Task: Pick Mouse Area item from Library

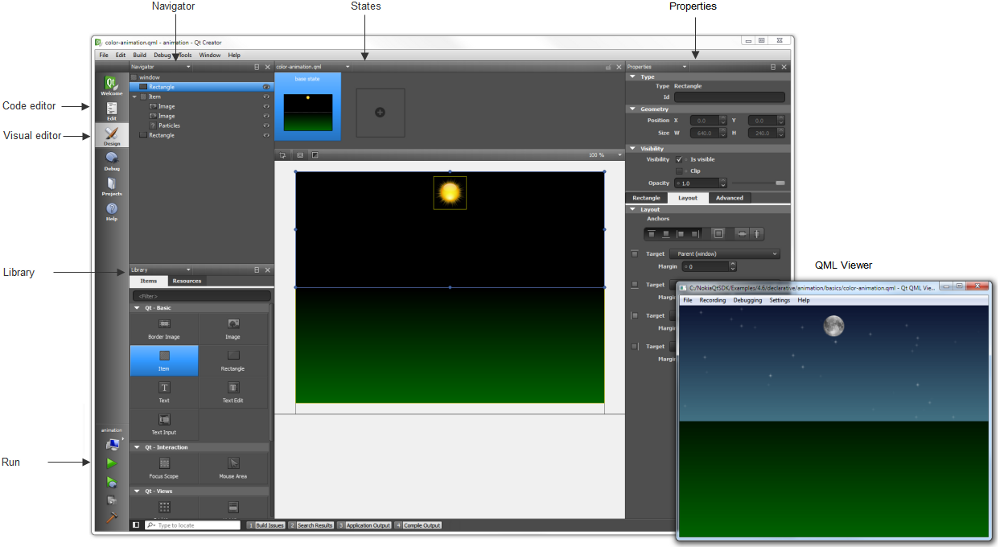Action: point(233,467)
